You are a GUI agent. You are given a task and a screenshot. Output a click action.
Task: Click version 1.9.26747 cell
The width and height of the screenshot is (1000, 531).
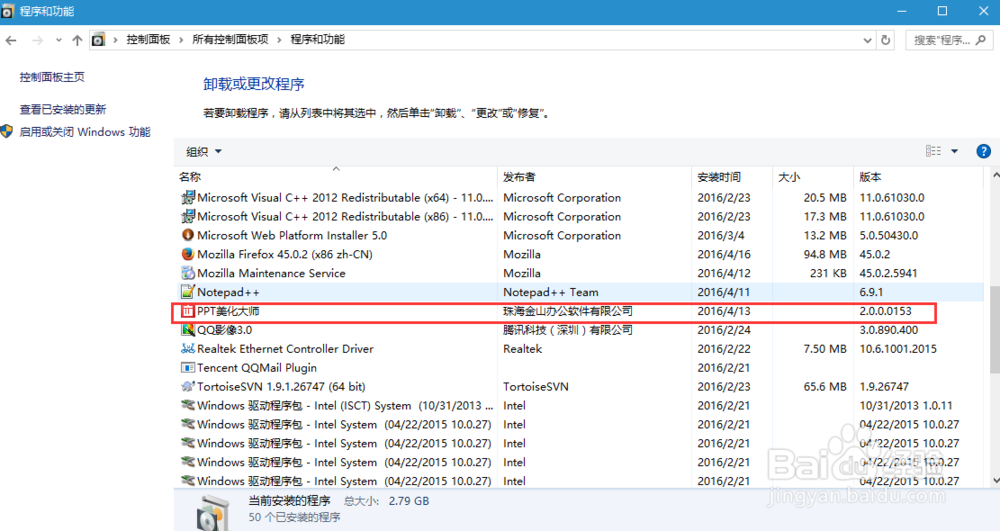tap(884, 386)
